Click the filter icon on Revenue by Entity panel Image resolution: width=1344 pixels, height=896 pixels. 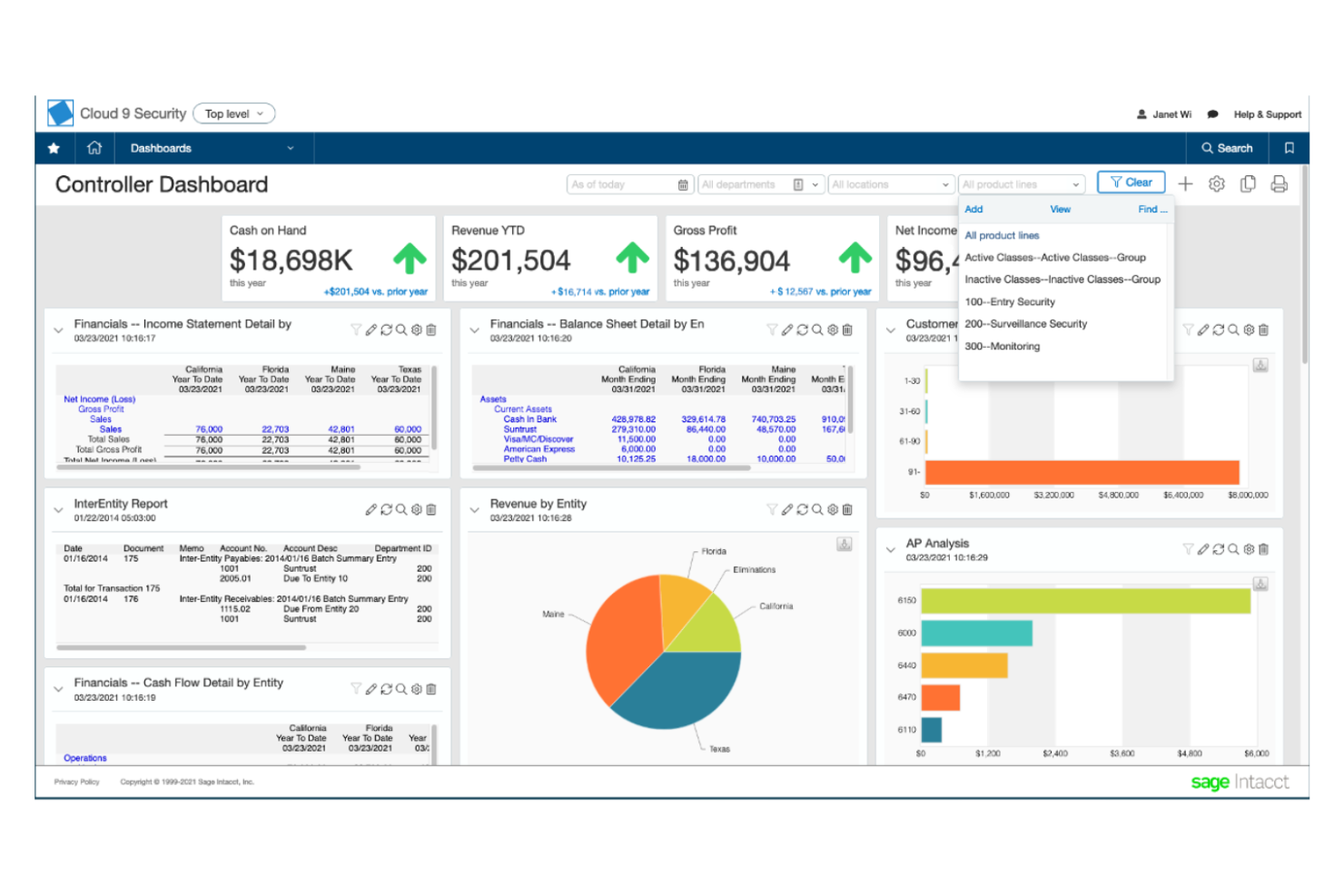772,509
